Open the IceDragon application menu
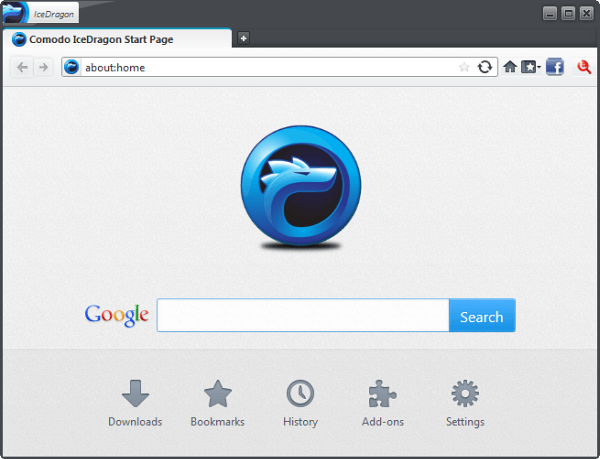The width and height of the screenshot is (600, 459). click(x=40, y=12)
